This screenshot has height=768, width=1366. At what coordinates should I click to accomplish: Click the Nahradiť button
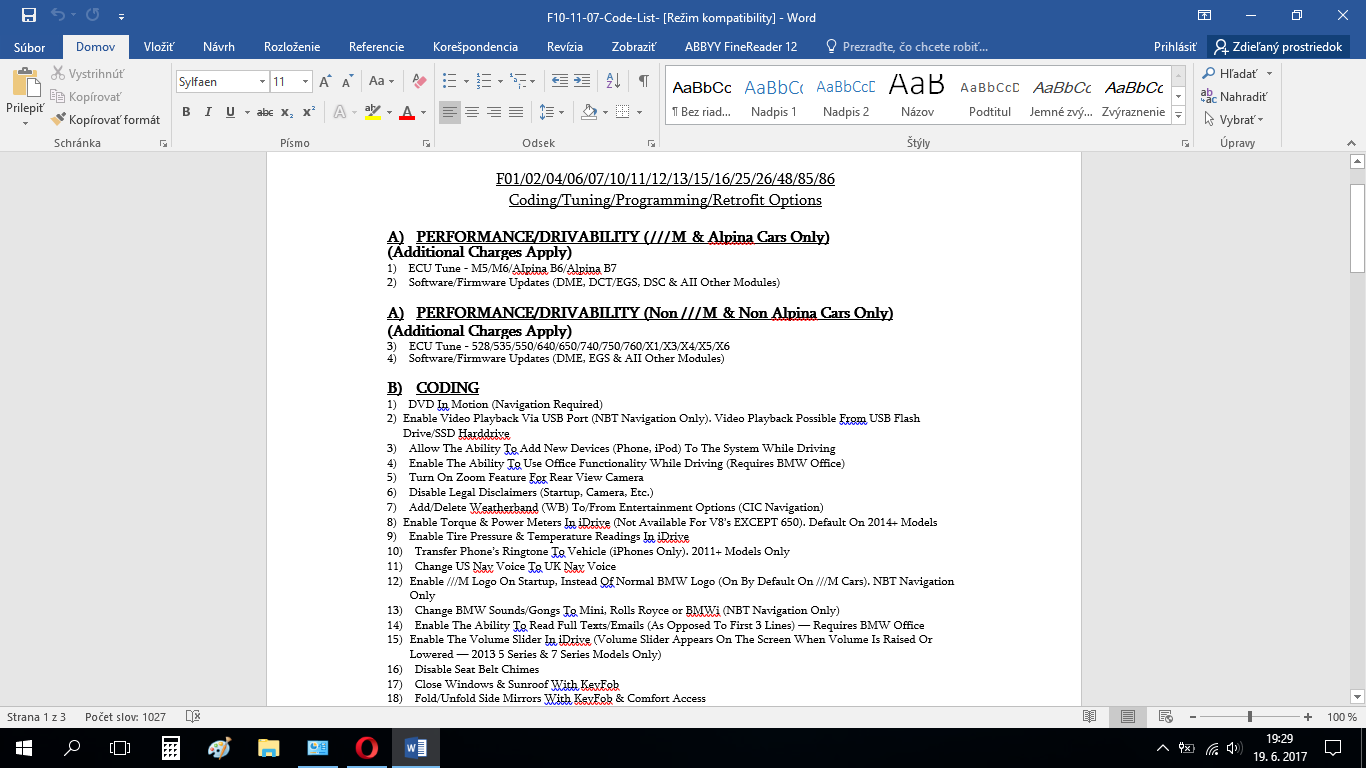click(x=1234, y=97)
